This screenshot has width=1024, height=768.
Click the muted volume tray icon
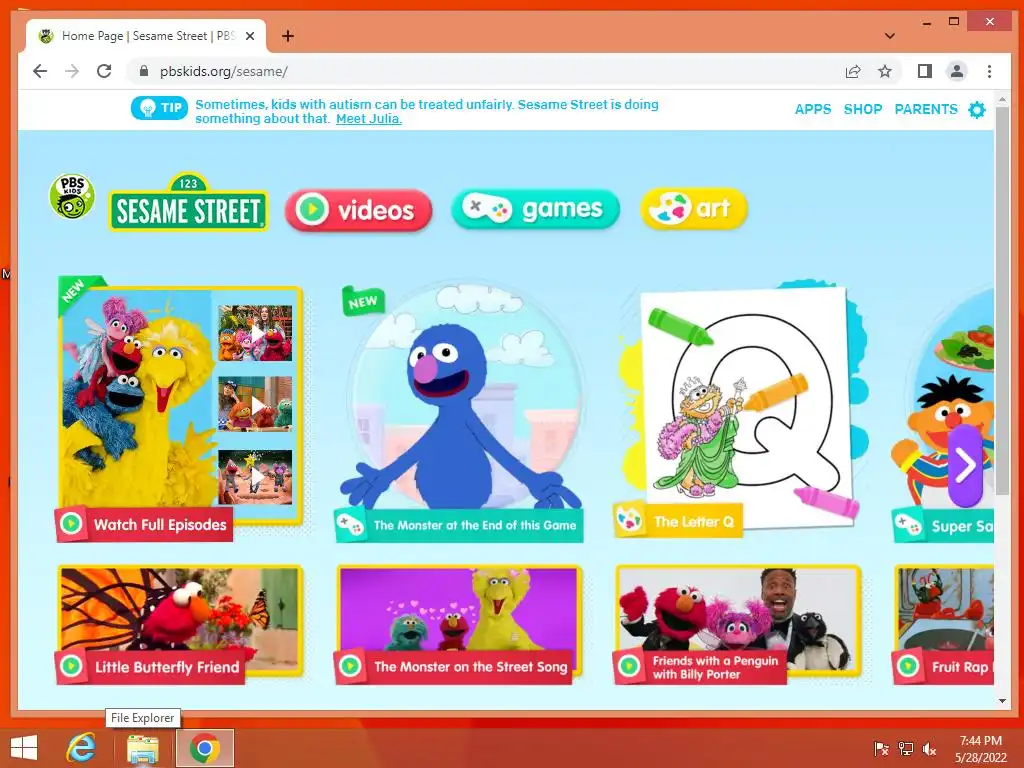[x=929, y=749]
